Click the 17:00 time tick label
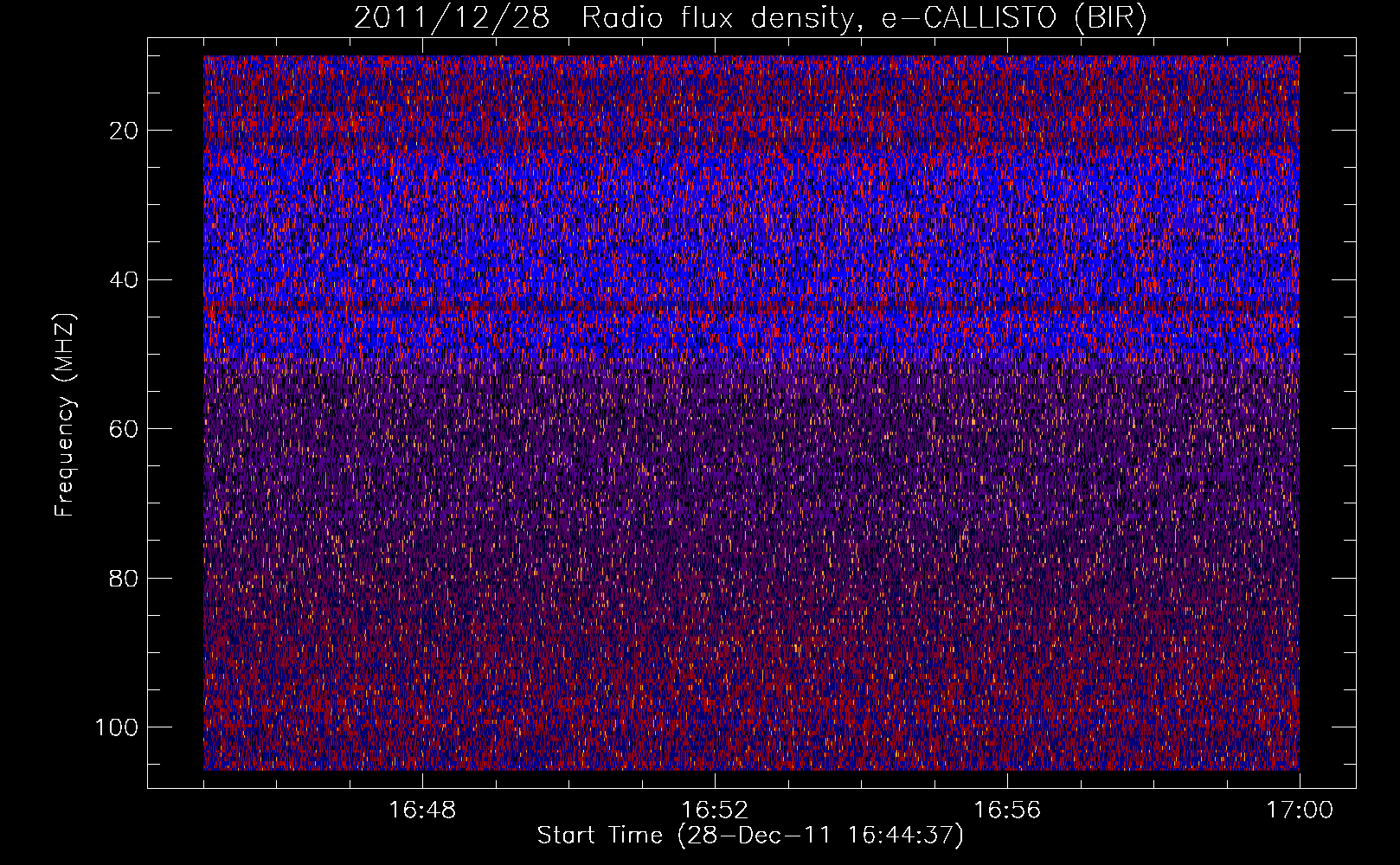Screen dimensions: 1400x865 point(1300,811)
